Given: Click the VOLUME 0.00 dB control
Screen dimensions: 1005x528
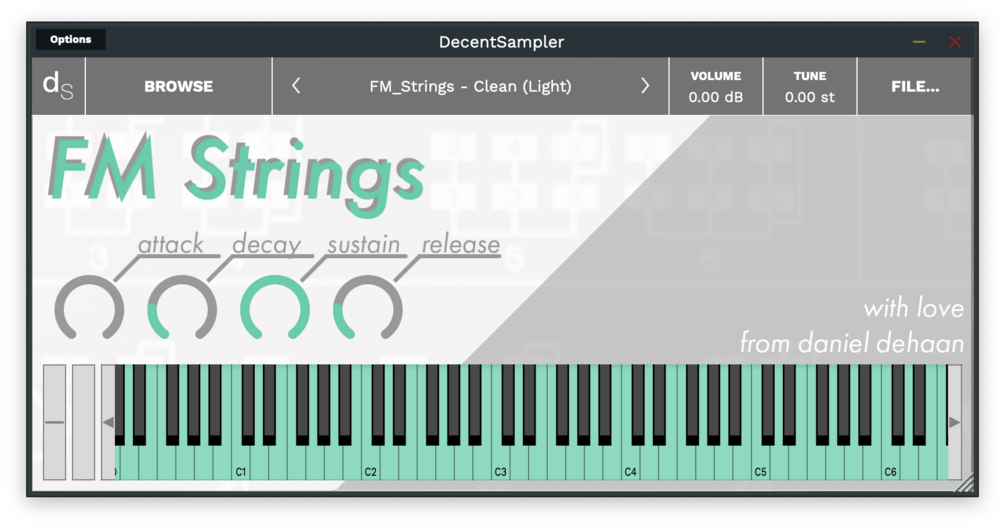Looking at the screenshot, I should pos(716,86).
